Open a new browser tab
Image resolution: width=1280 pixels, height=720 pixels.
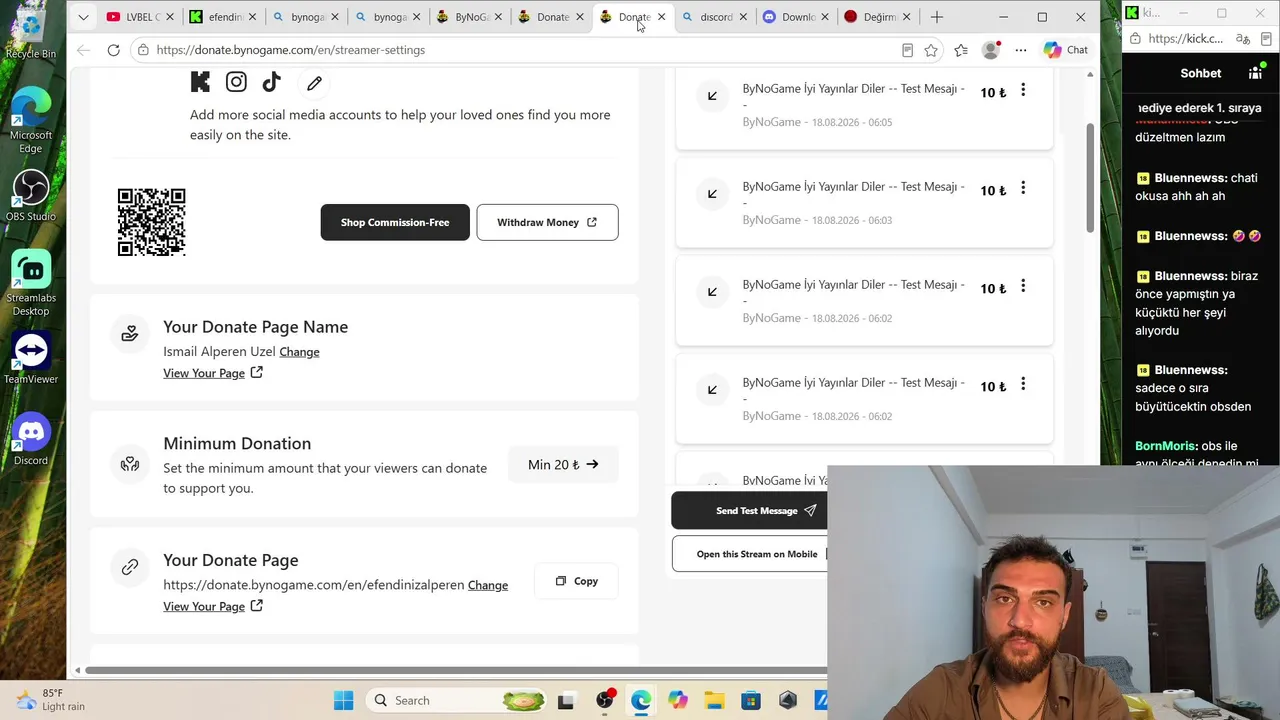tap(937, 17)
